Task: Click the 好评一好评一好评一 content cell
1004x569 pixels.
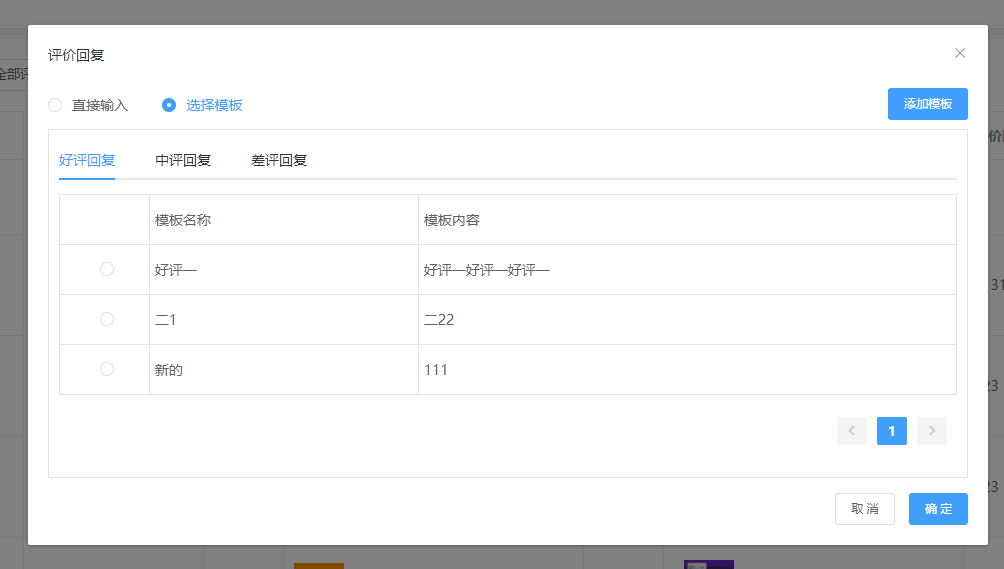Action: [x=487, y=270]
